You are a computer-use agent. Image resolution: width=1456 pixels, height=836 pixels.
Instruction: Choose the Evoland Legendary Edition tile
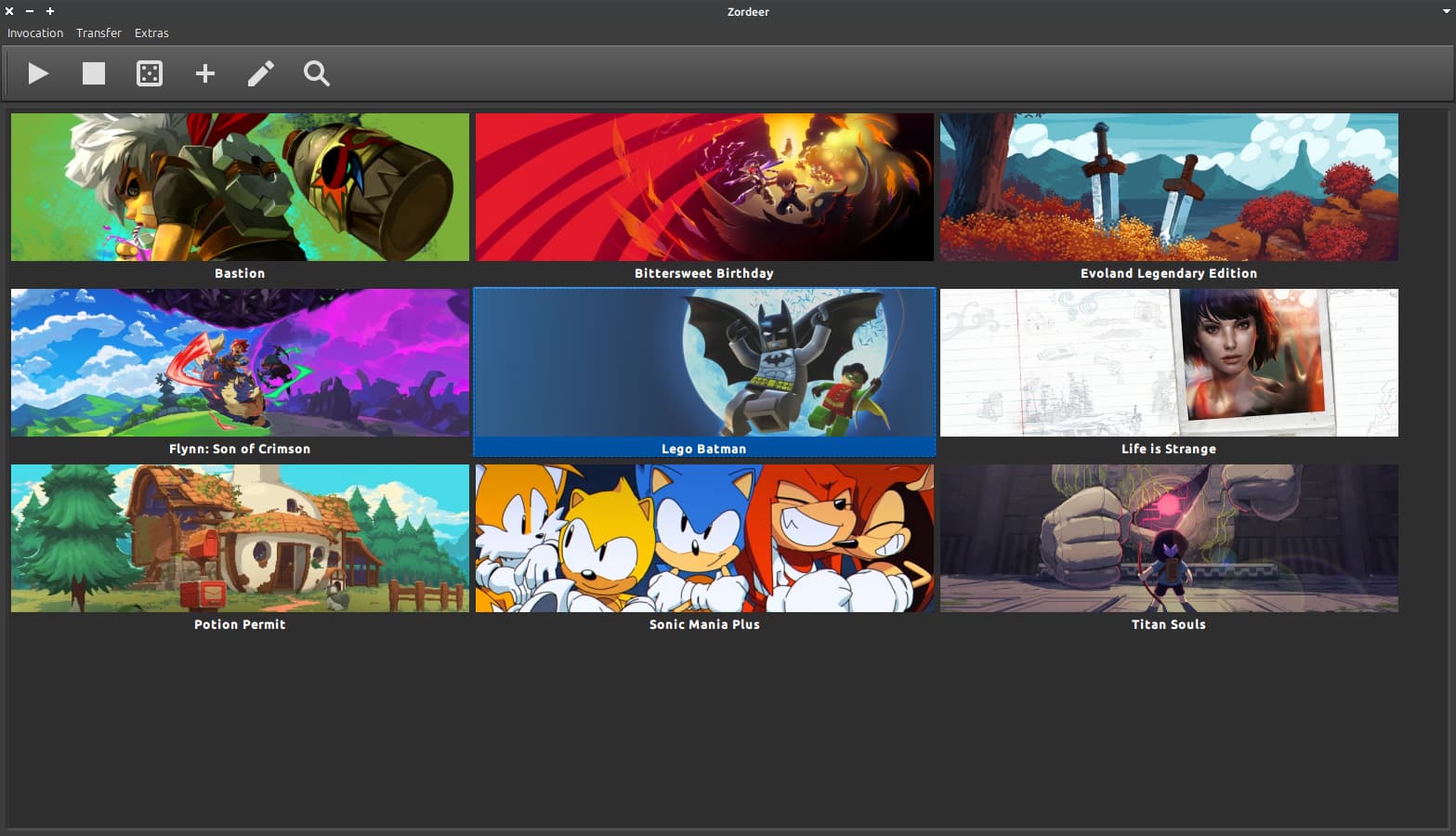1169,187
